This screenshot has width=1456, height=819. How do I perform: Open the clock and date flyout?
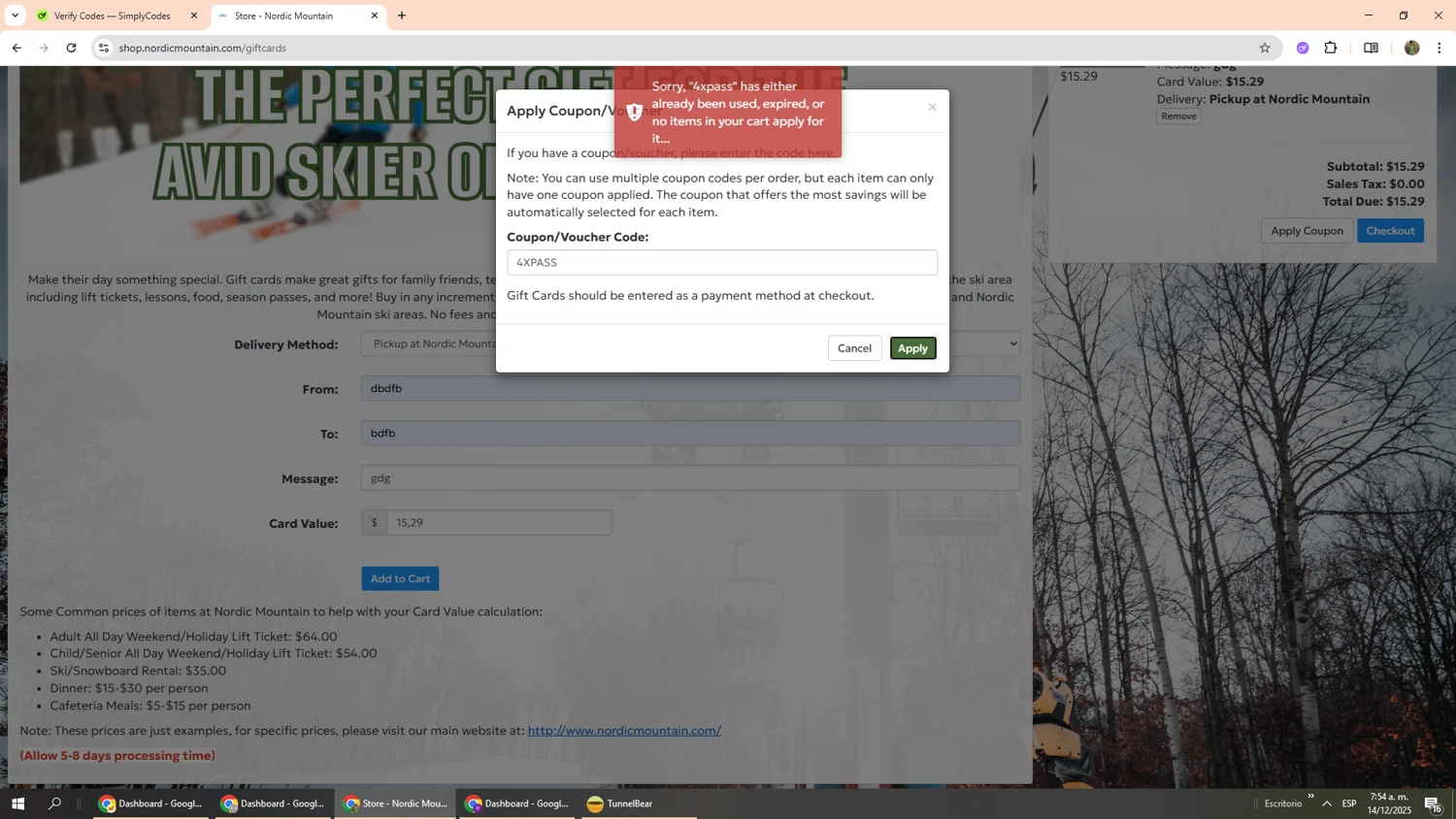point(1389,803)
